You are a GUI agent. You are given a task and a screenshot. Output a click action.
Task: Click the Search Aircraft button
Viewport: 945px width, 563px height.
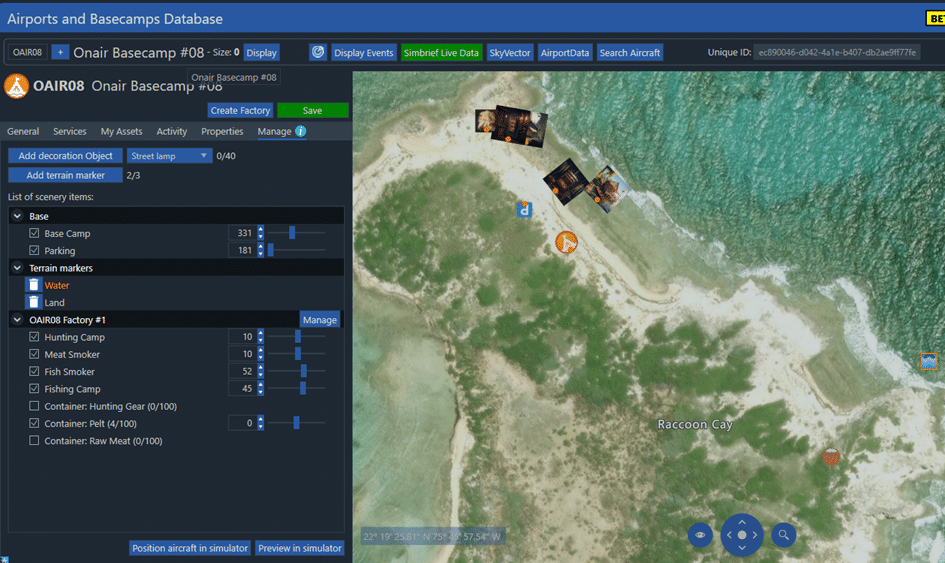630,52
